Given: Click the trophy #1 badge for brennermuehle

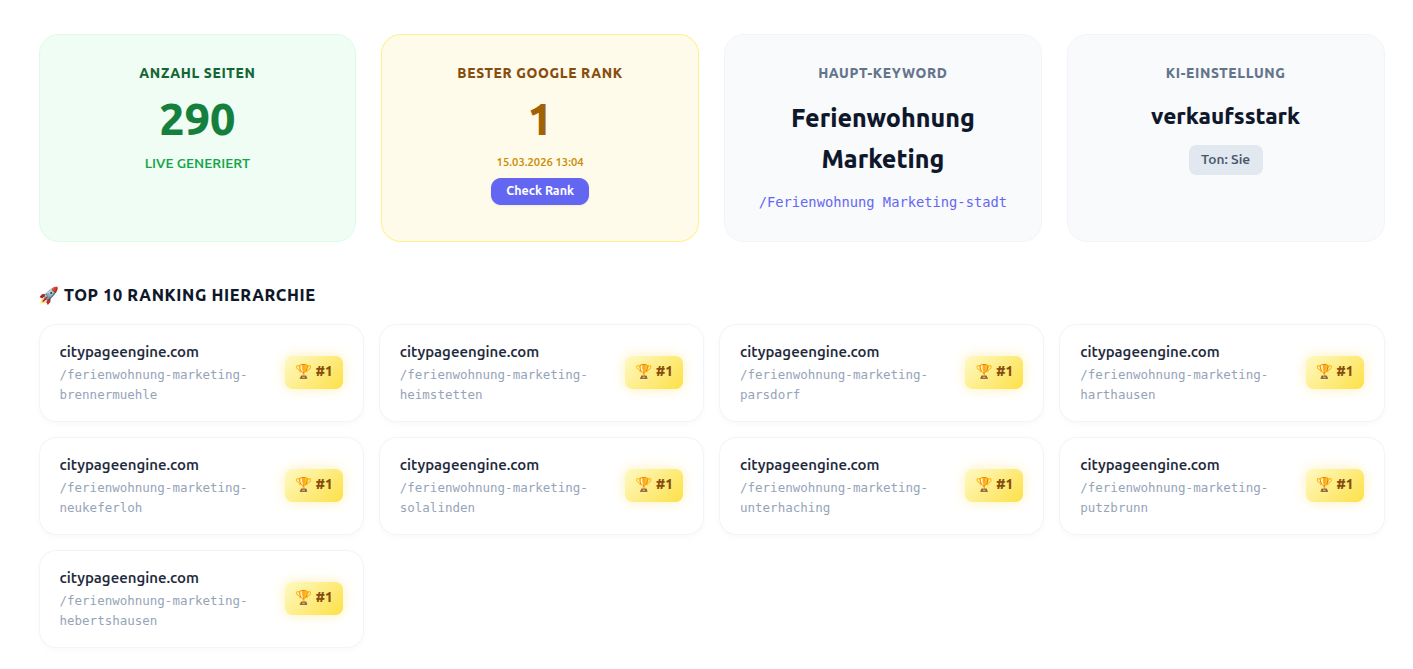Looking at the screenshot, I should coord(314,372).
